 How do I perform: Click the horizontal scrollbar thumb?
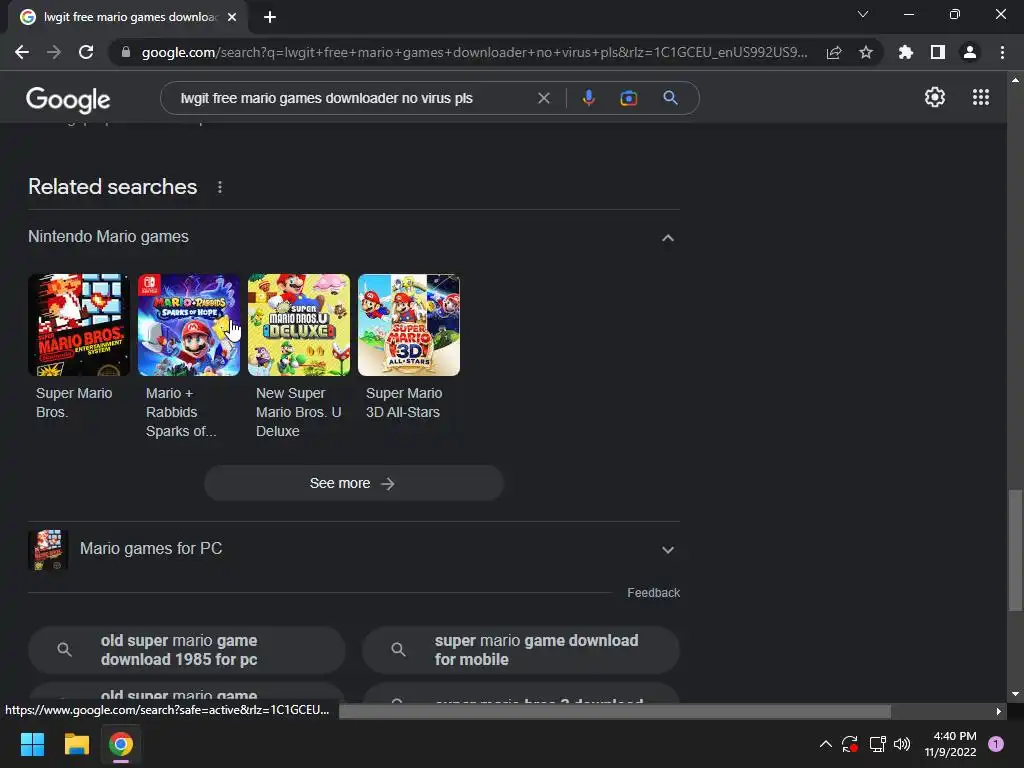coord(615,711)
